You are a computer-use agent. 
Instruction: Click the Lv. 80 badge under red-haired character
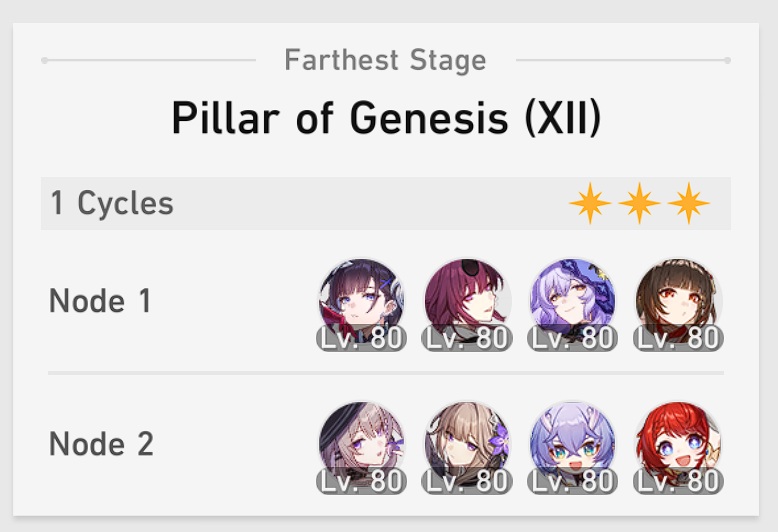click(678, 481)
